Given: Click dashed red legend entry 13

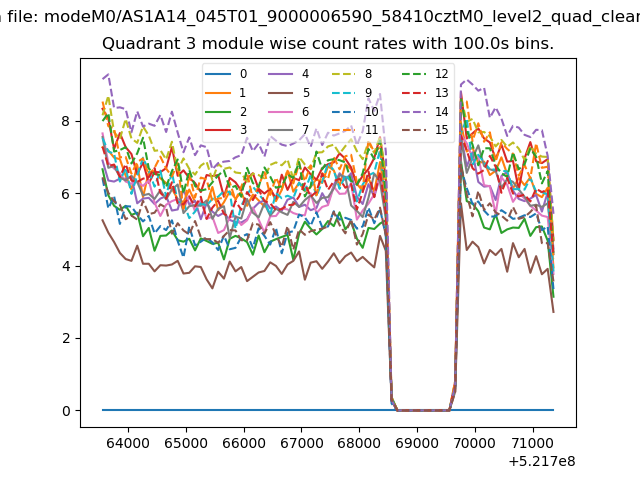Looking at the screenshot, I should (x=425, y=93).
